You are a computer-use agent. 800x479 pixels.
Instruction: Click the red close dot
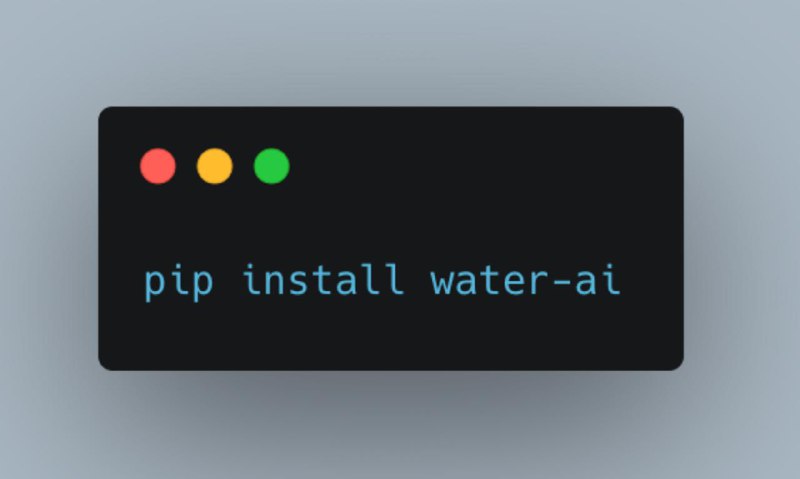(158, 166)
